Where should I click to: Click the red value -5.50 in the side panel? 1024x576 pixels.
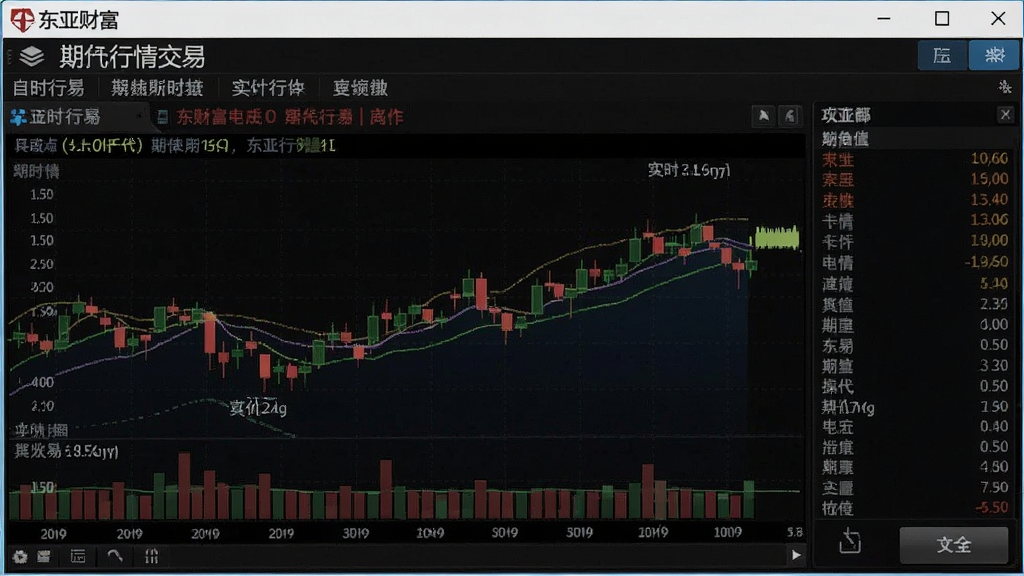tap(991, 507)
